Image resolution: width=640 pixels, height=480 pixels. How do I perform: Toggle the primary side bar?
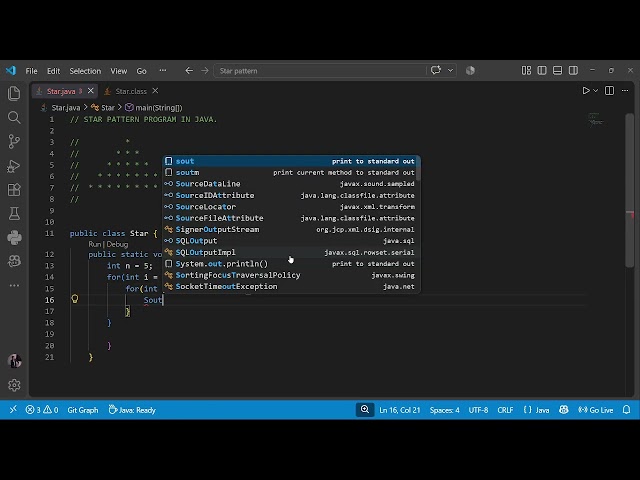pyautogui.click(x=542, y=71)
